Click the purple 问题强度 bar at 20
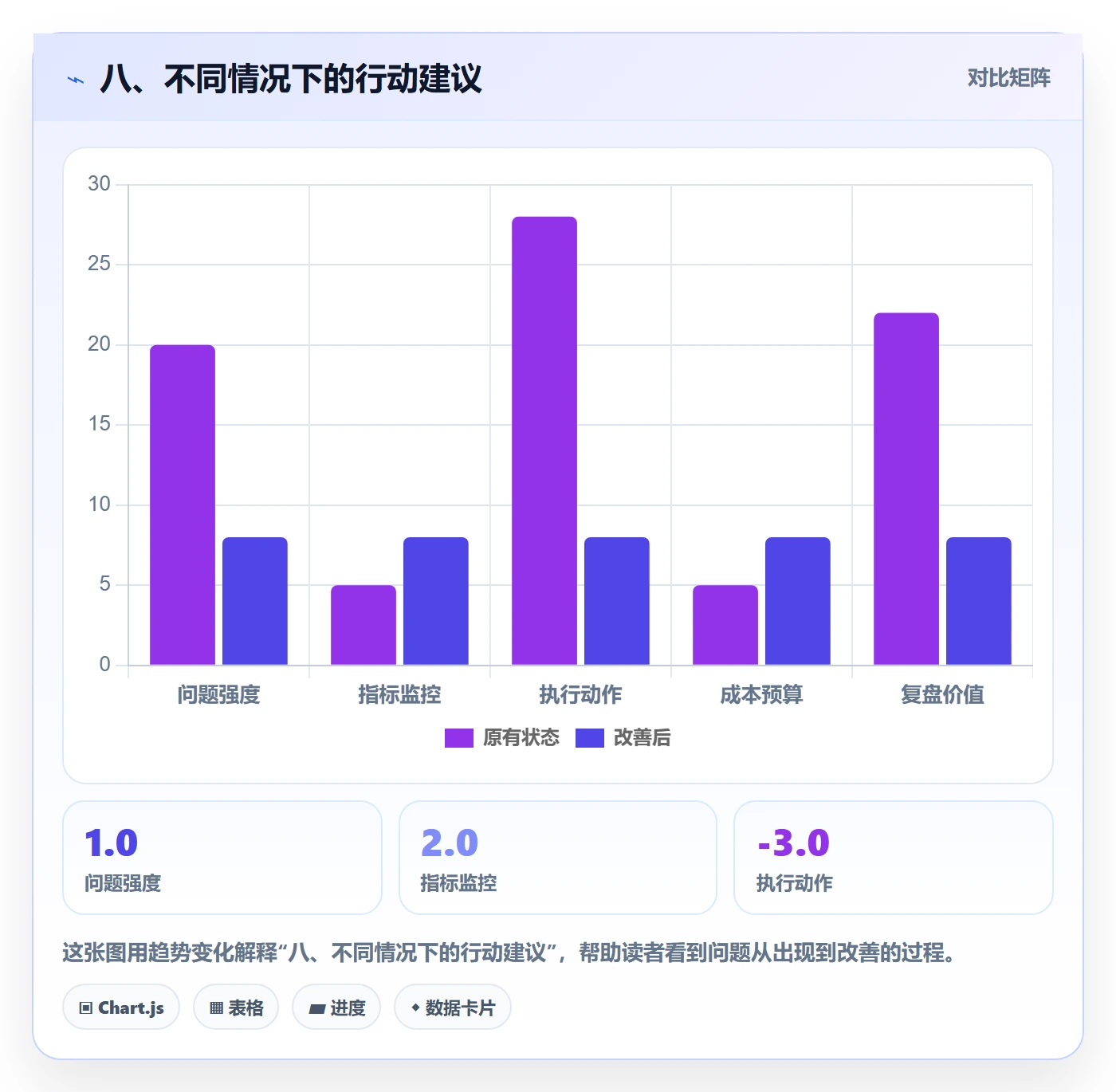 pos(183,505)
